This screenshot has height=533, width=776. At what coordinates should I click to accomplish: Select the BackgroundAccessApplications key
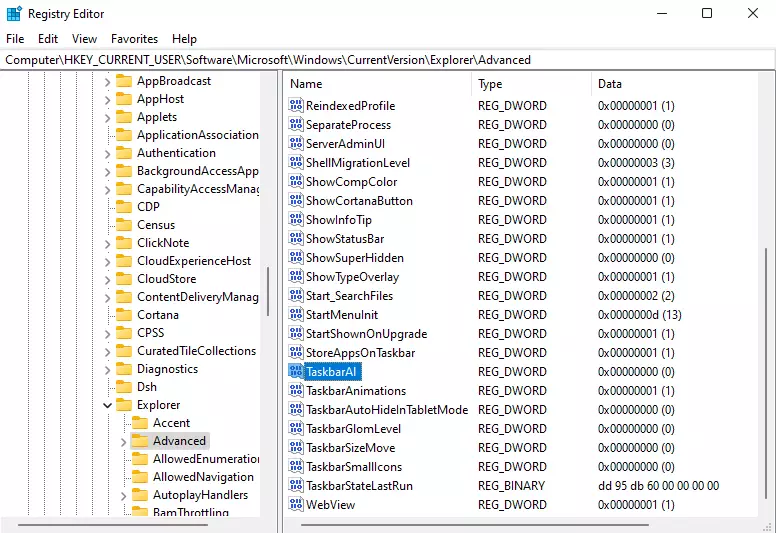pyautogui.click(x=198, y=171)
